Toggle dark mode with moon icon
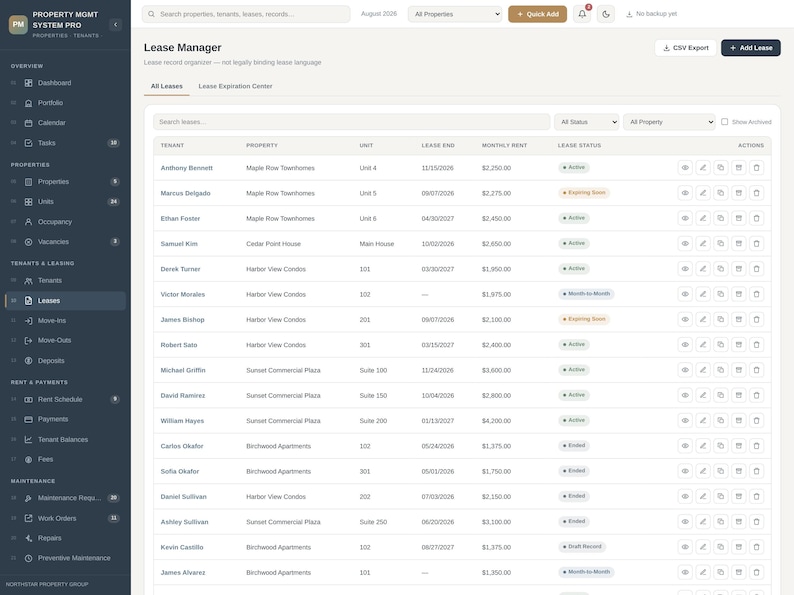This screenshot has width=794, height=595. [x=606, y=14]
